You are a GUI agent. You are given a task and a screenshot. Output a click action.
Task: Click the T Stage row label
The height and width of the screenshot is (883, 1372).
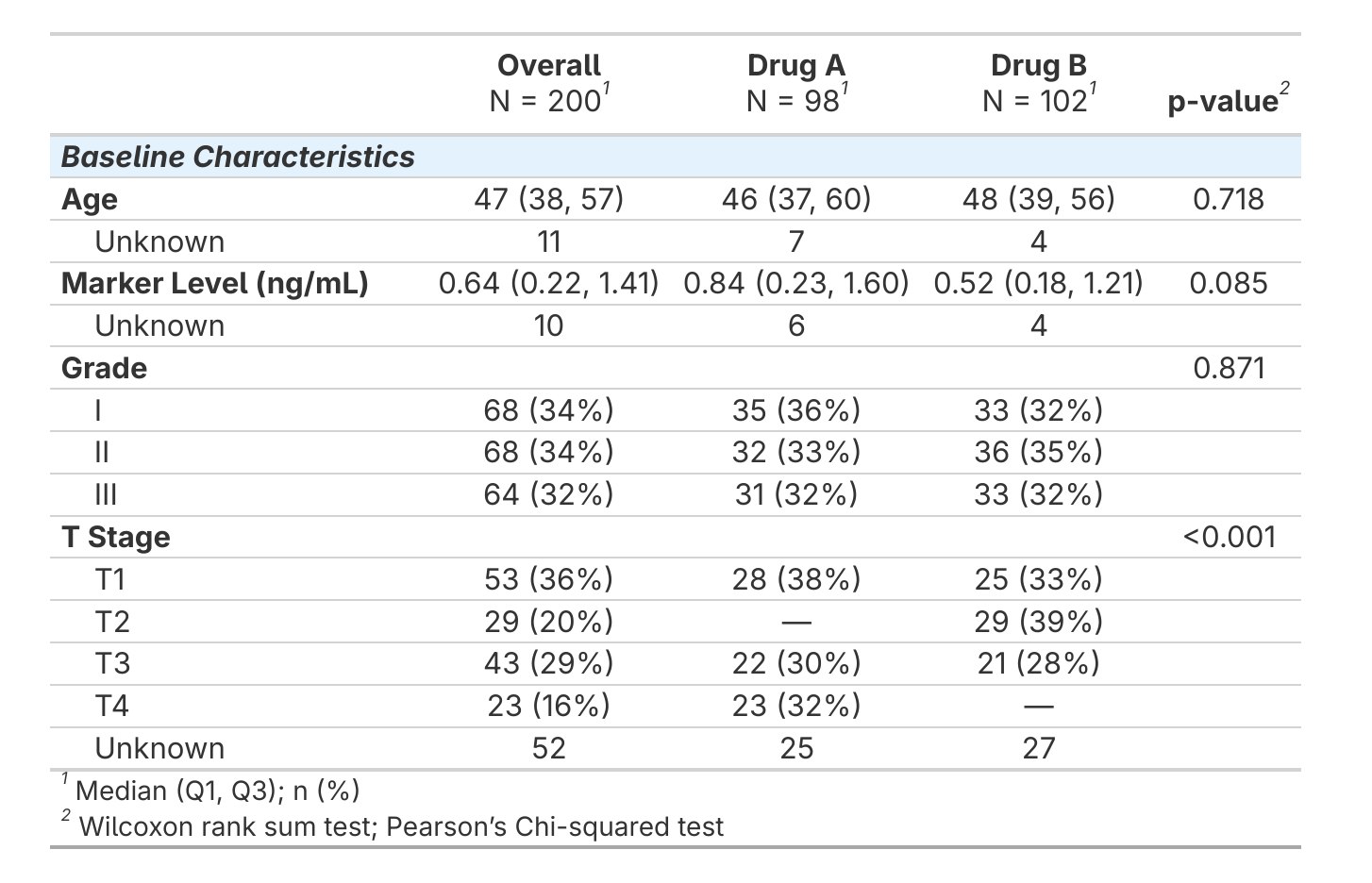coord(116,537)
